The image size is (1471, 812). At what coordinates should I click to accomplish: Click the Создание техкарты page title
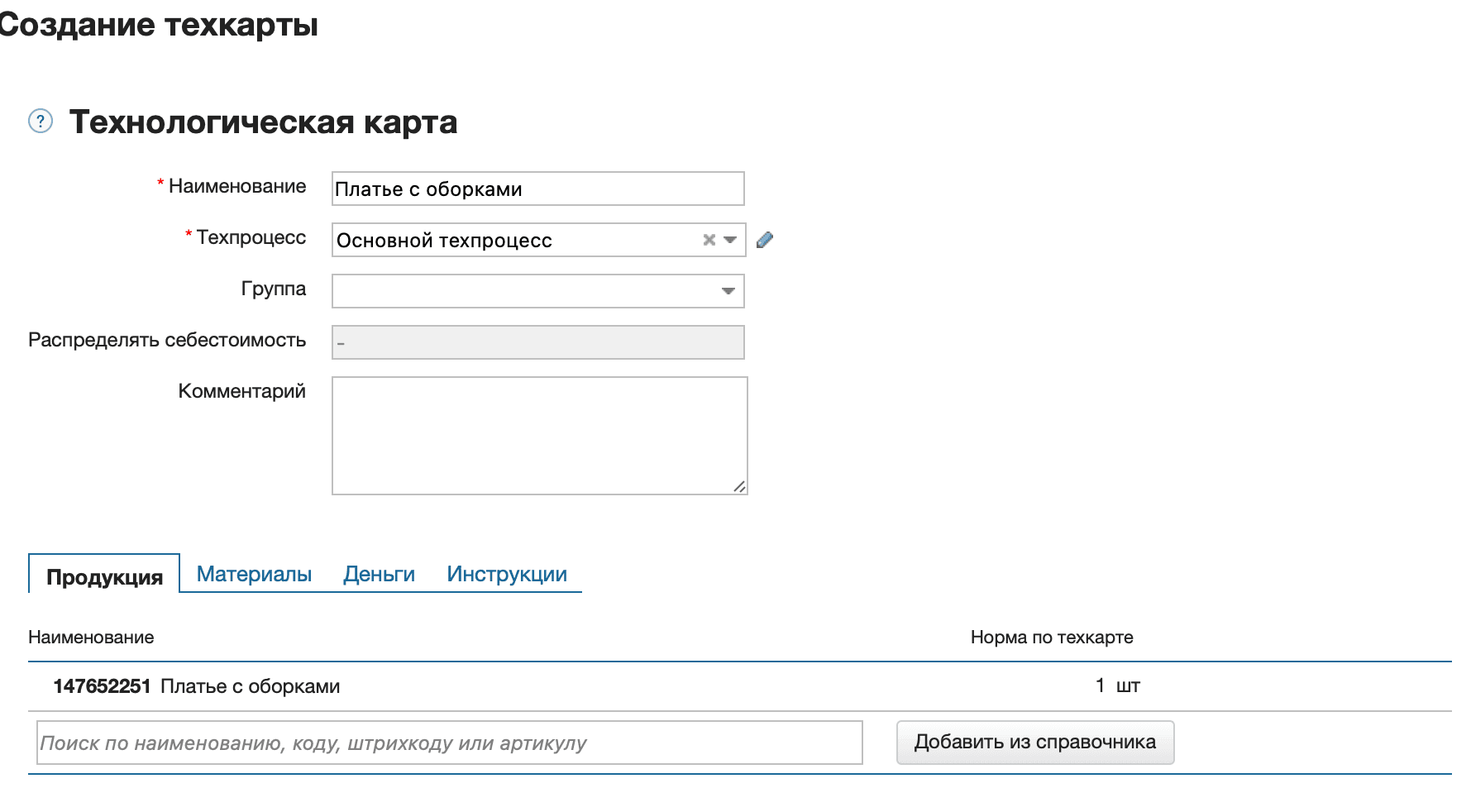point(157,25)
